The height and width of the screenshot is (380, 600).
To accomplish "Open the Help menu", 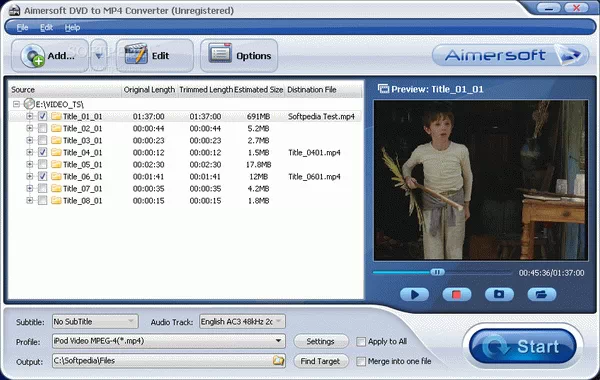I will click(72, 28).
